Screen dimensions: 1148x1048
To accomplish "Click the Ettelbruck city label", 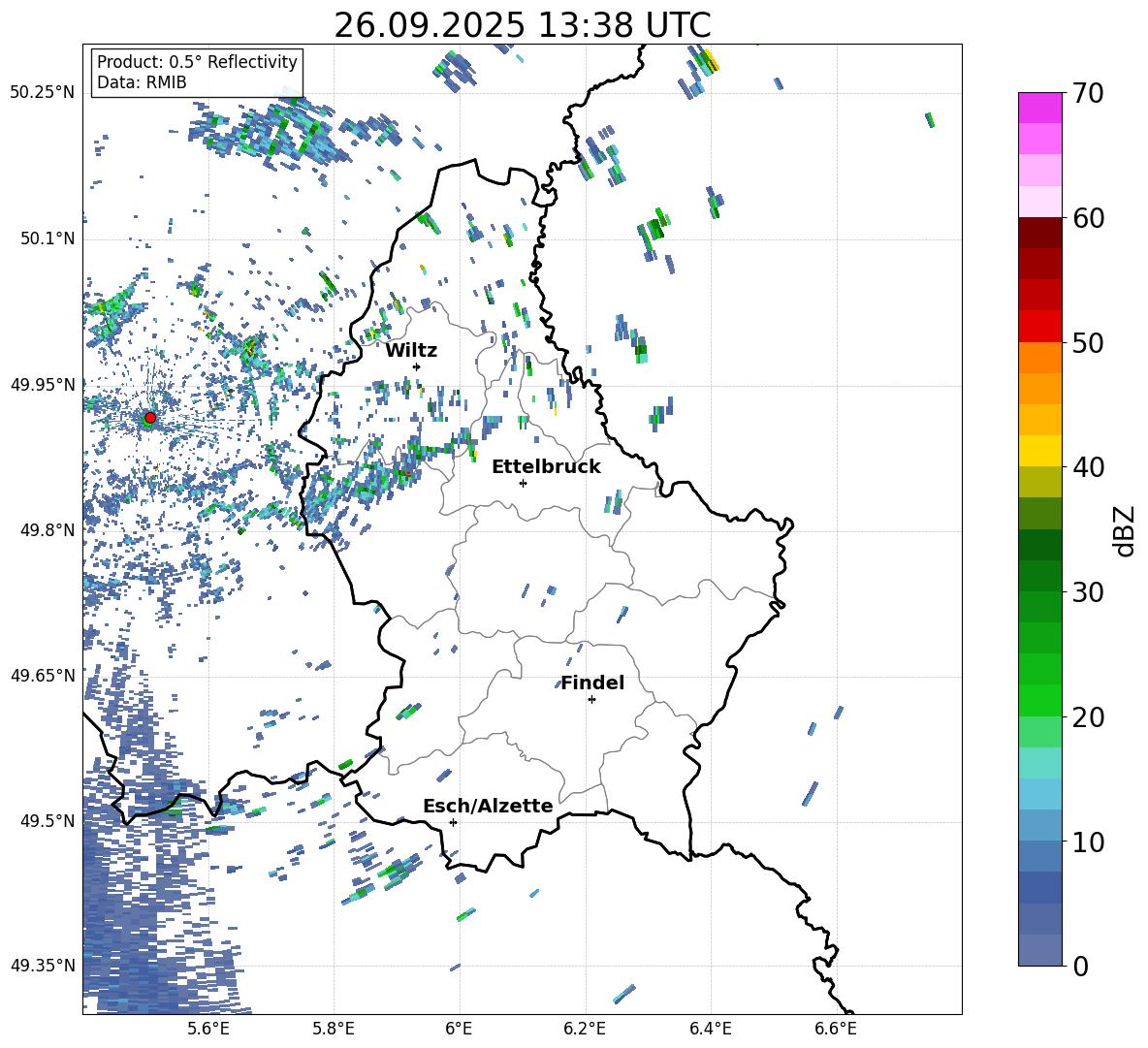I will [546, 467].
